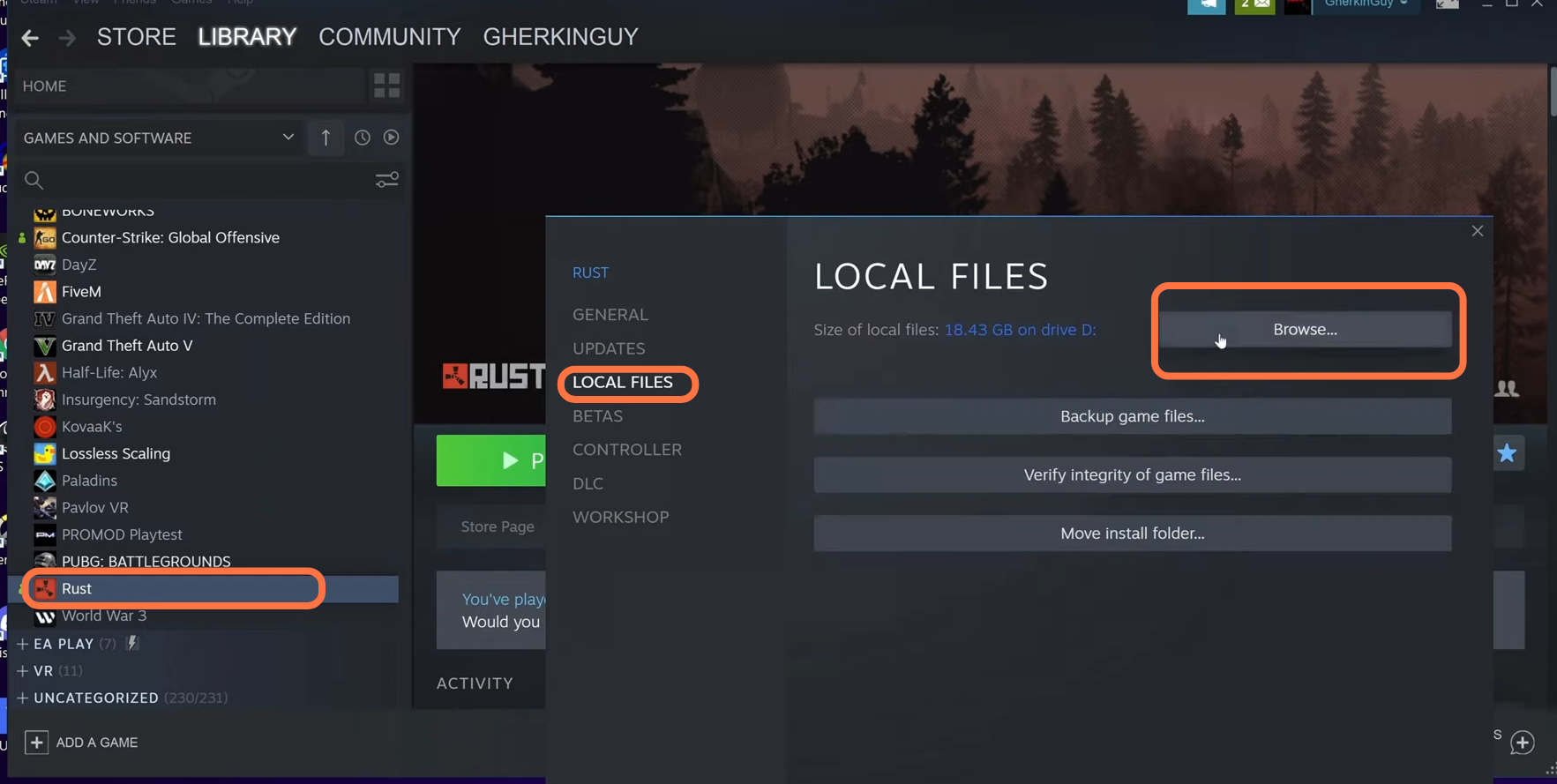Select General properties section

[x=610, y=315]
